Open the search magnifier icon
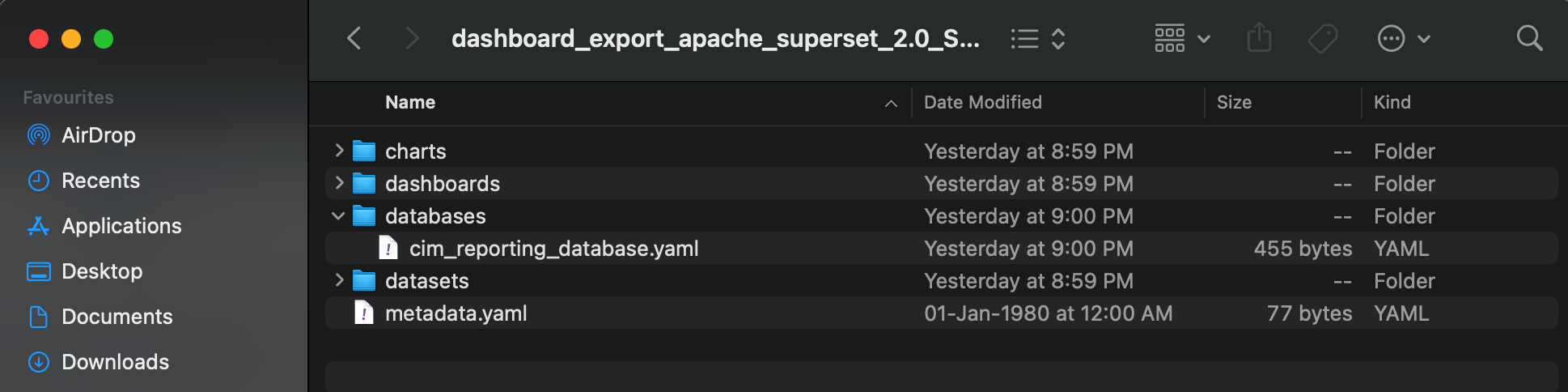1568x392 pixels. point(1529,38)
